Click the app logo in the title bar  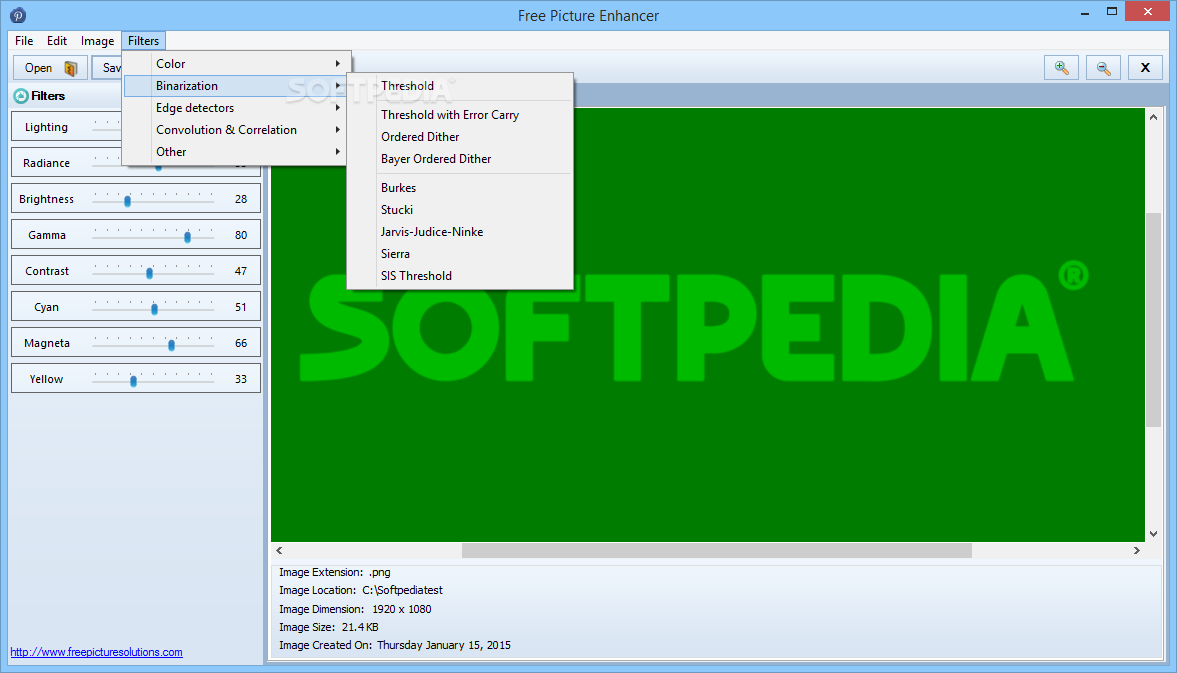click(x=18, y=15)
